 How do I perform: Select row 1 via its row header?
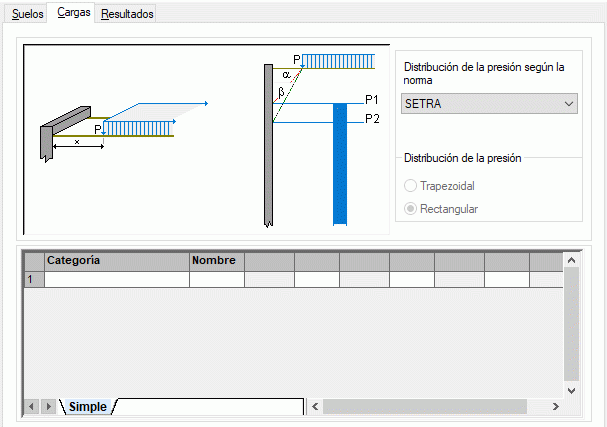pos(34,279)
